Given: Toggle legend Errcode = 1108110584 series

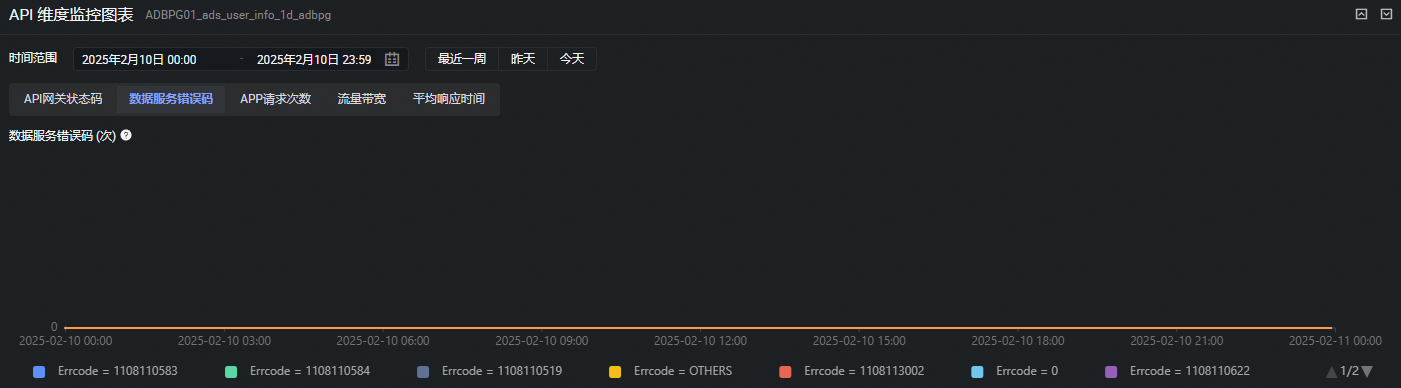Looking at the screenshot, I should click(x=297, y=371).
